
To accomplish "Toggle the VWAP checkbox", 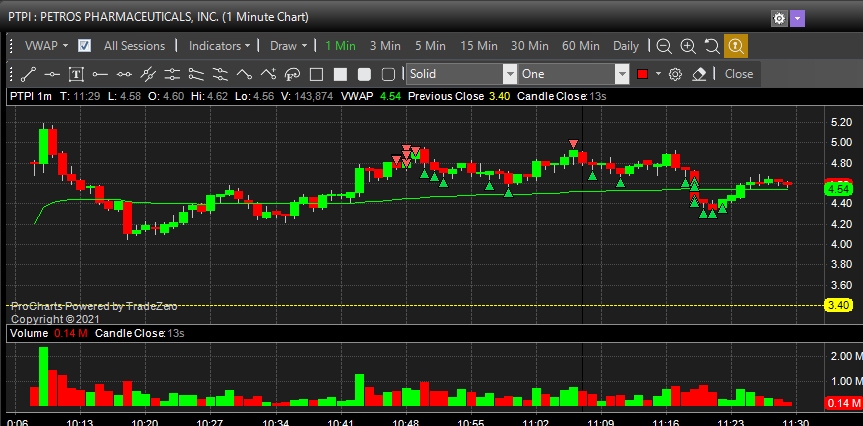I will (x=84, y=46).
